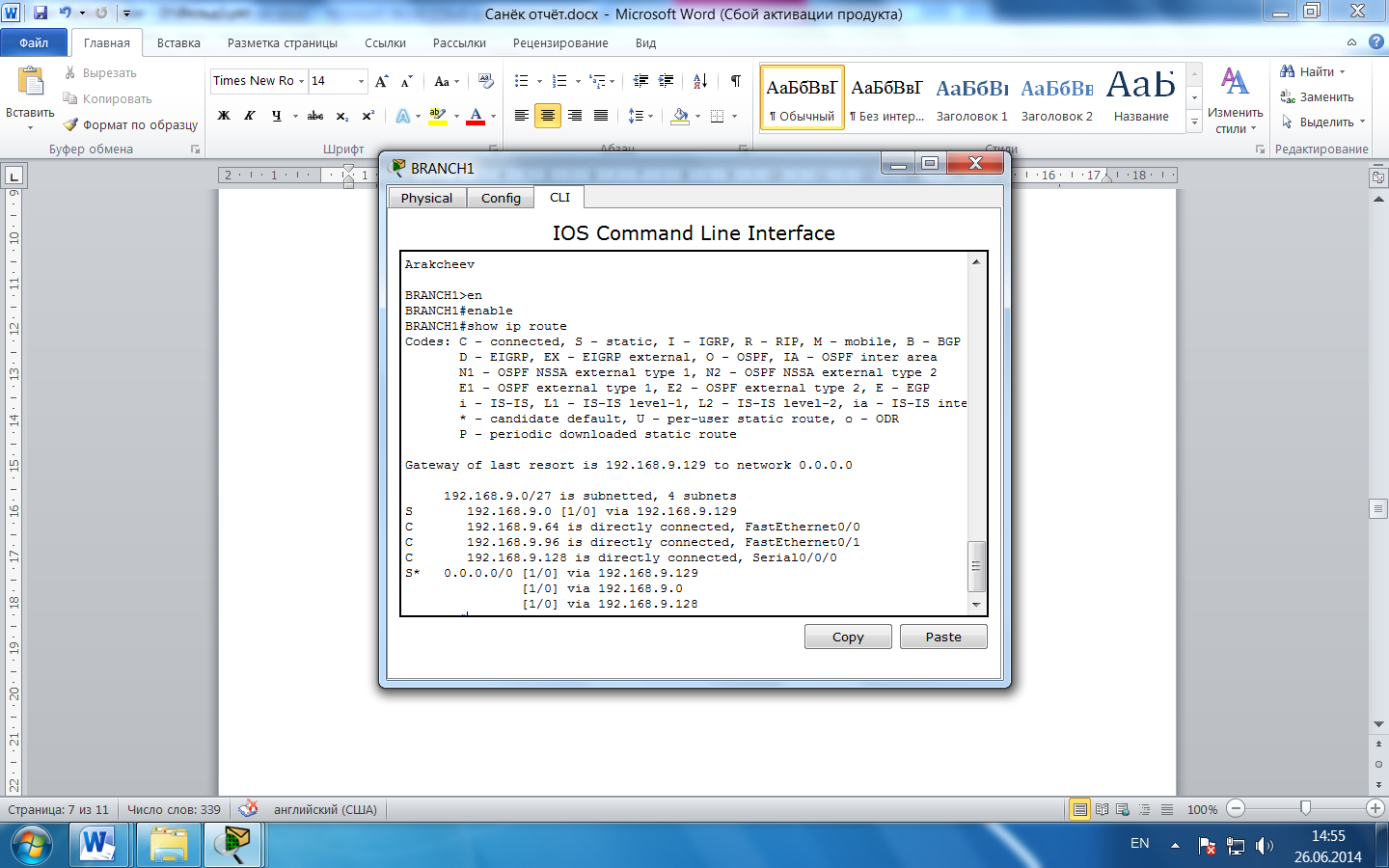
Task: Toggle underline formatting (Ч)
Action: point(276,116)
